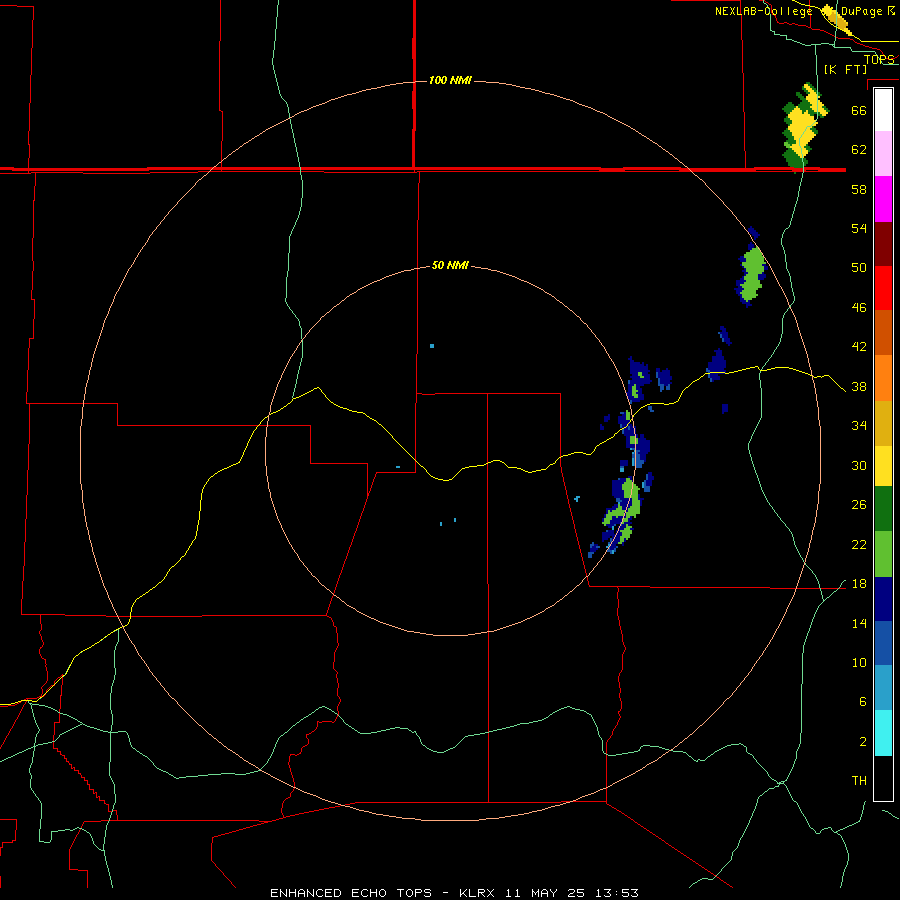Click the 50 legend value

pyautogui.click(x=859, y=267)
